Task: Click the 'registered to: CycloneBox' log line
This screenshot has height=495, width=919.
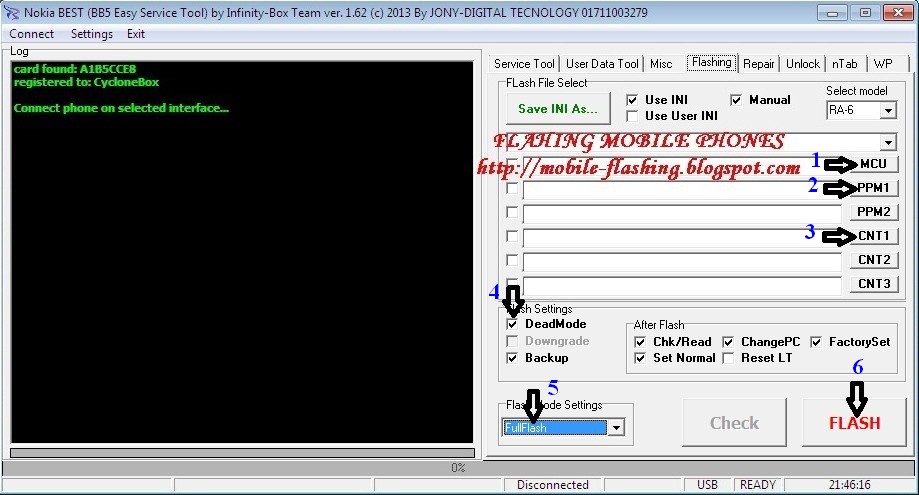Action: 86,82
